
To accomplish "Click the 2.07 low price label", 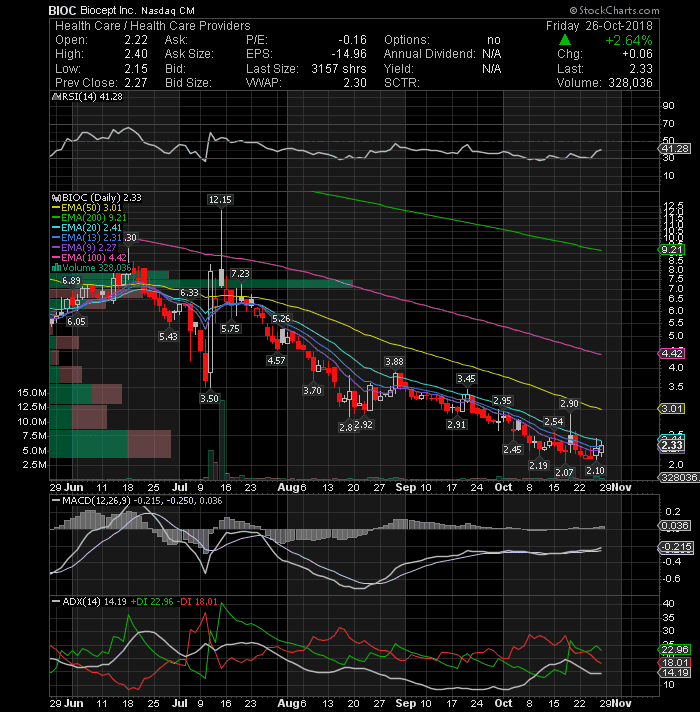I will (564, 473).
